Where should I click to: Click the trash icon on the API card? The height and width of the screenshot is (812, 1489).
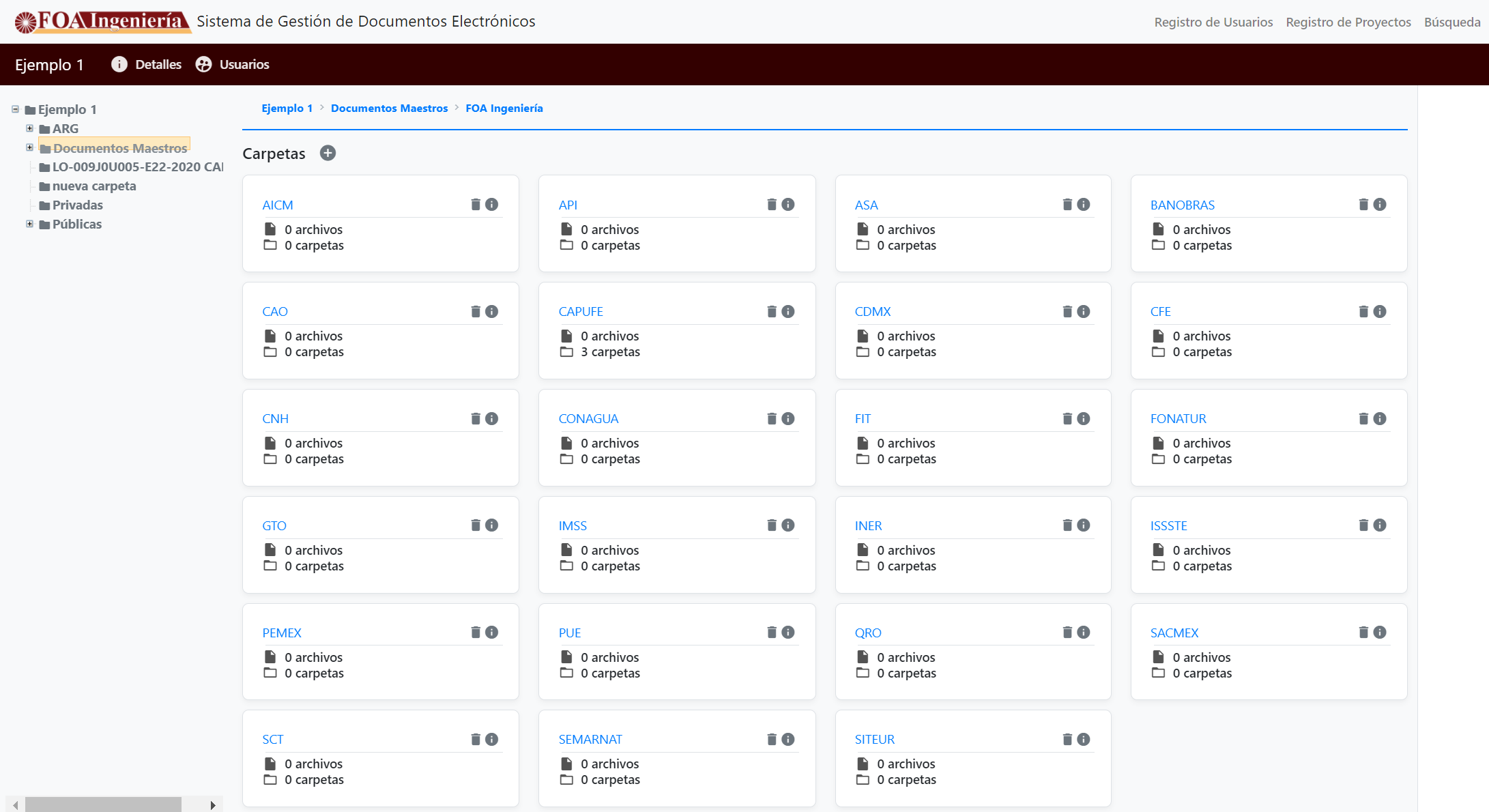click(x=772, y=205)
